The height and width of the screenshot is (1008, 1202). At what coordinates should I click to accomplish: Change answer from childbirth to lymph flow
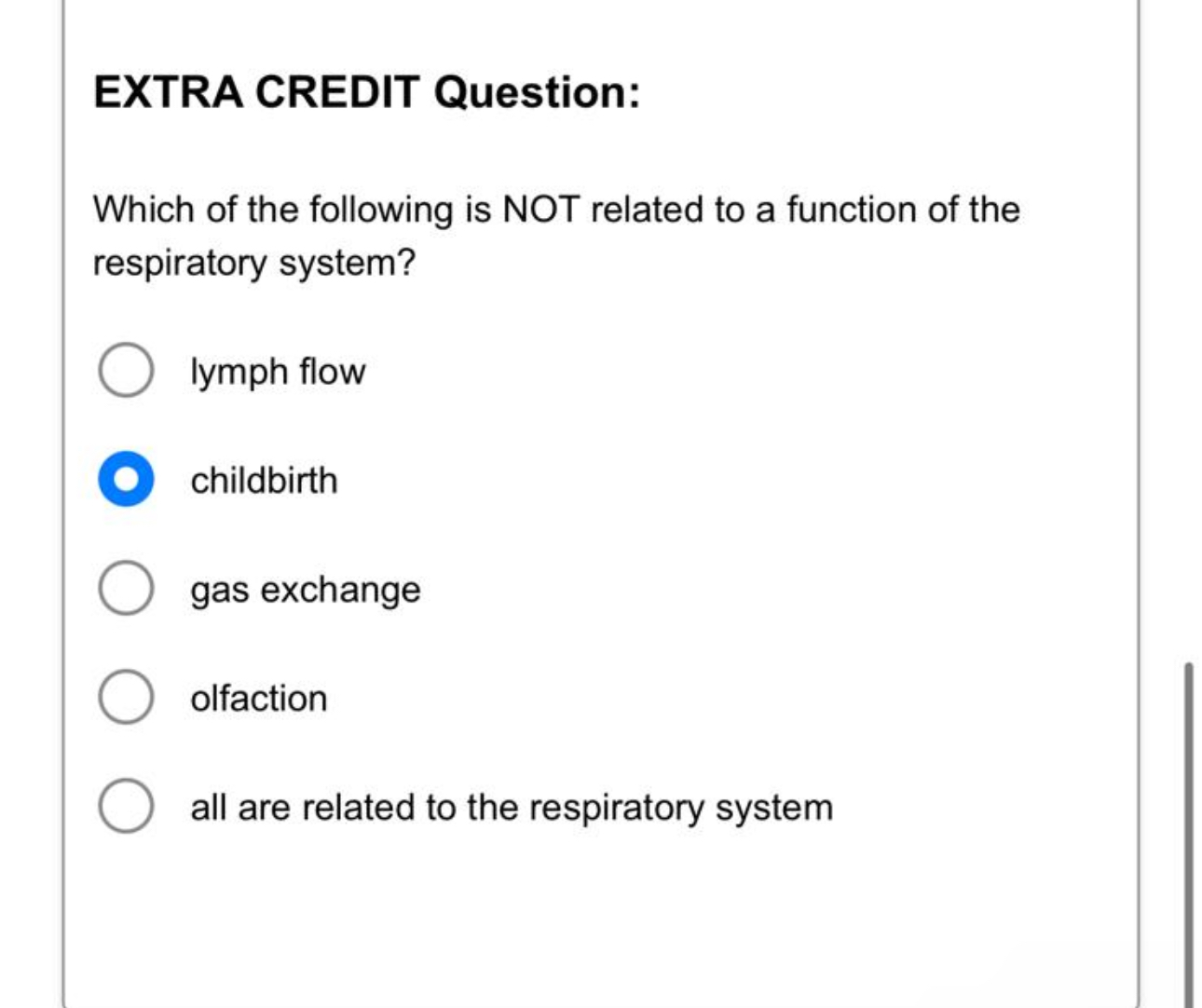pos(126,371)
